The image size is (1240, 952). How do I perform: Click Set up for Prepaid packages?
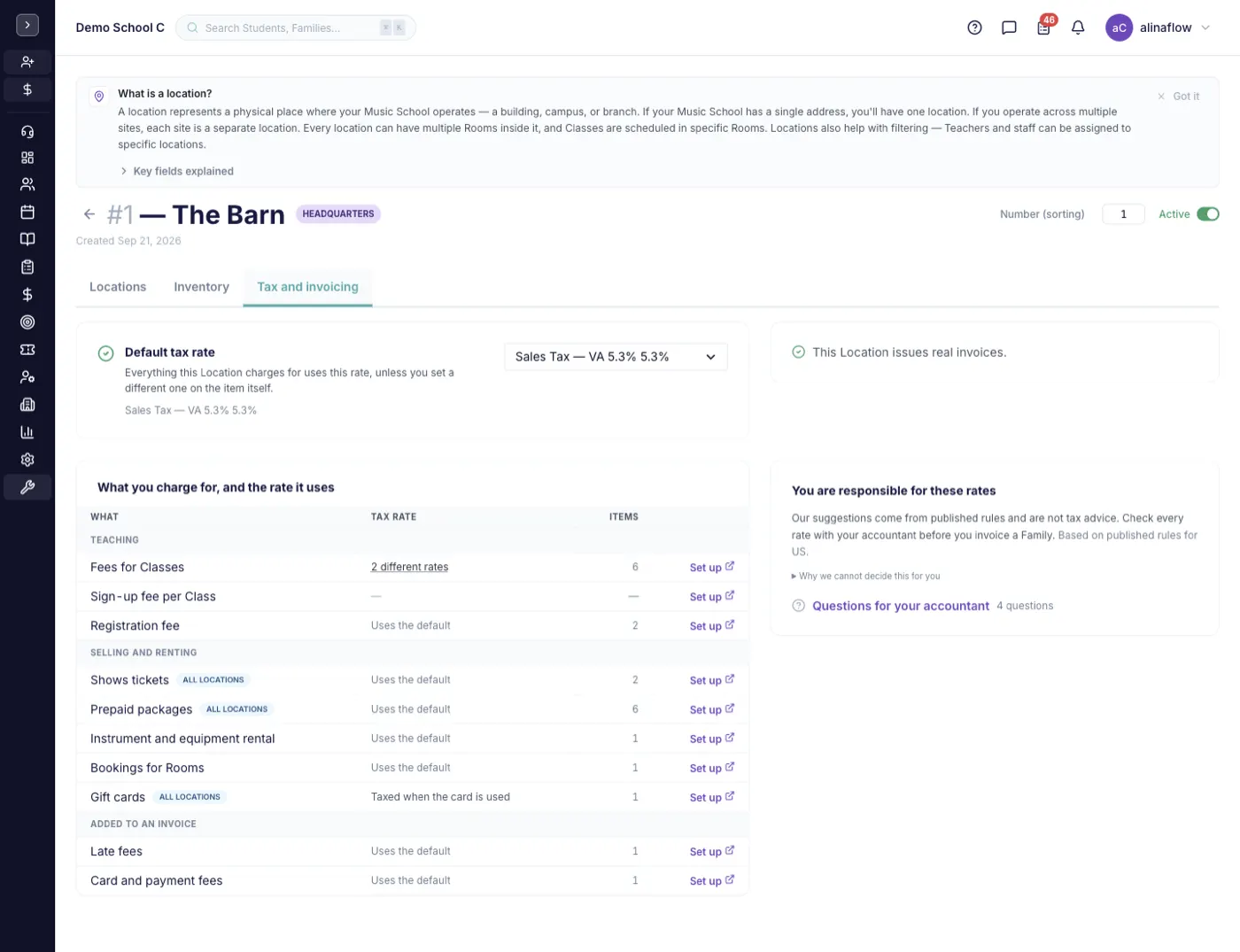tap(712, 709)
